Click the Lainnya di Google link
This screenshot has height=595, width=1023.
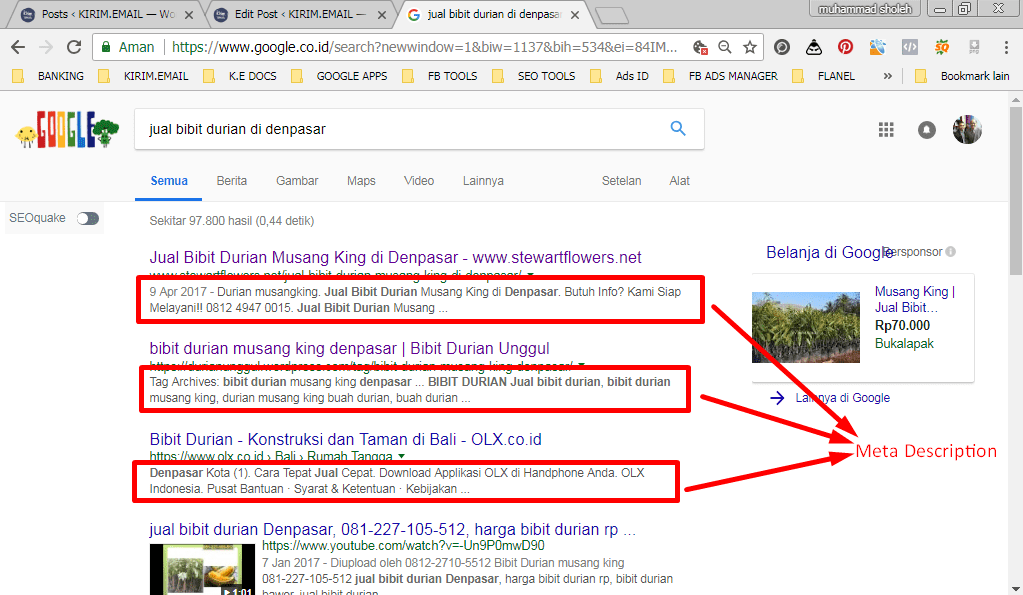[x=842, y=397]
